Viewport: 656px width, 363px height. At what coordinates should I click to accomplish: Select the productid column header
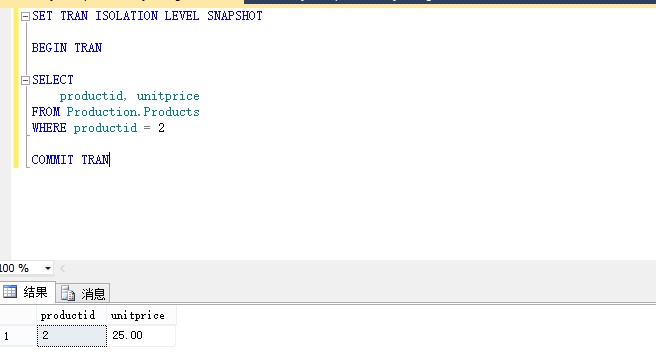[x=72, y=315]
